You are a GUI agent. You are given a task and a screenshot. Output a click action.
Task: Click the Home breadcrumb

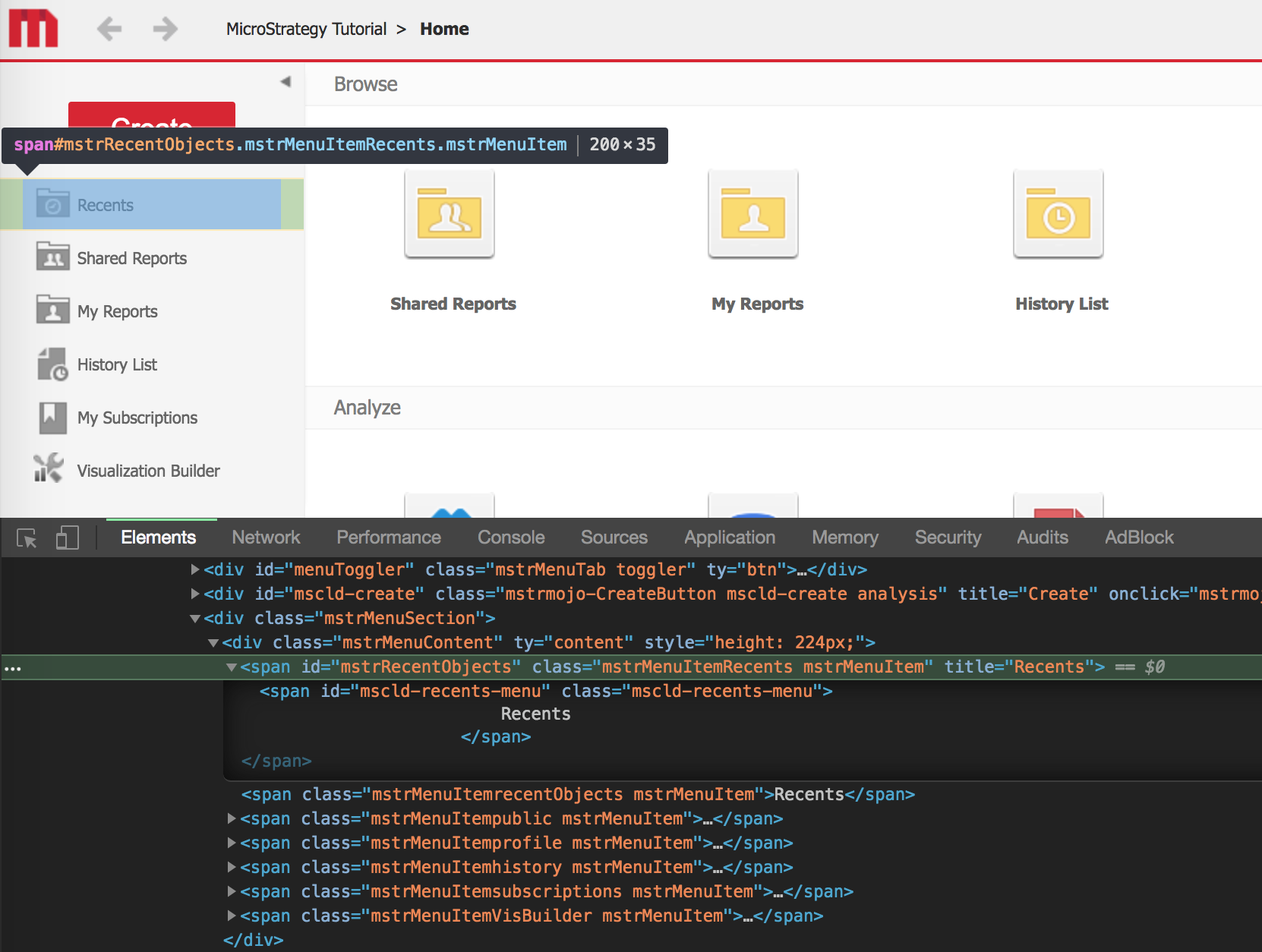pos(444,29)
